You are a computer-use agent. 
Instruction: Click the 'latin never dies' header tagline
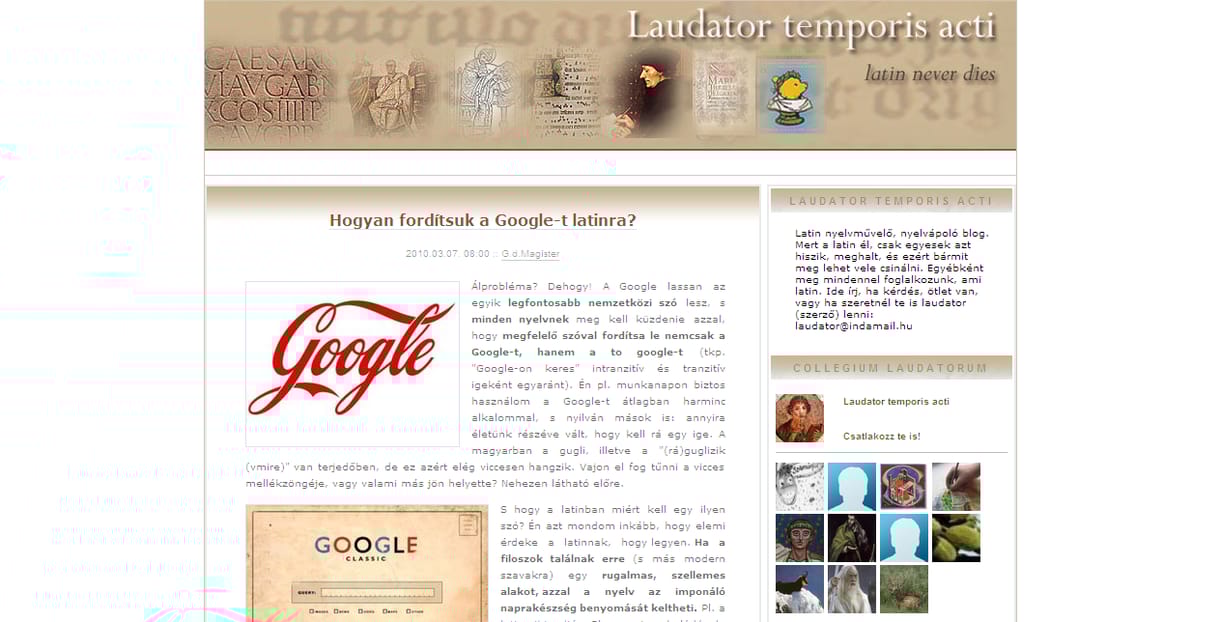pyautogui.click(x=930, y=72)
